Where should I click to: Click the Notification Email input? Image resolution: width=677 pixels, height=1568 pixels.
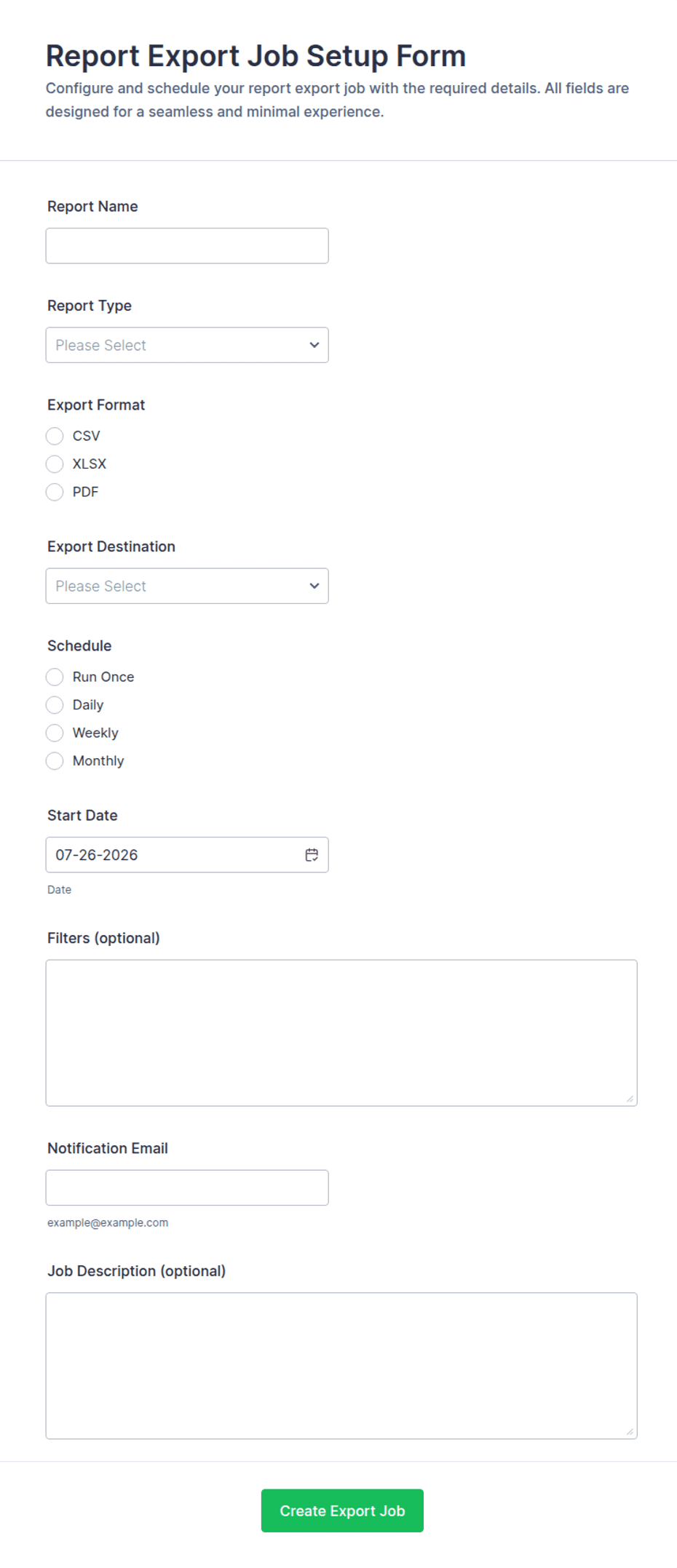pyautogui.click(x=187, y=1187)
